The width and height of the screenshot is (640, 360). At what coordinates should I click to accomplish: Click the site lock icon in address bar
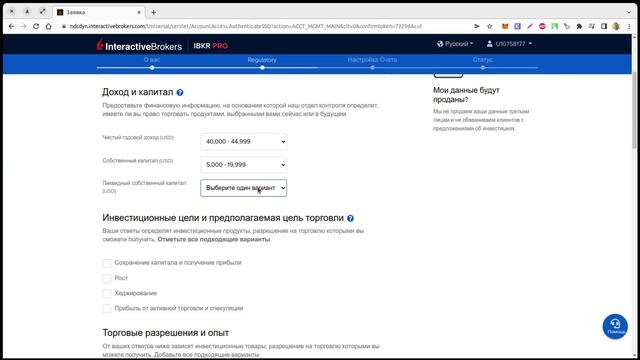(x=64, y=26)
